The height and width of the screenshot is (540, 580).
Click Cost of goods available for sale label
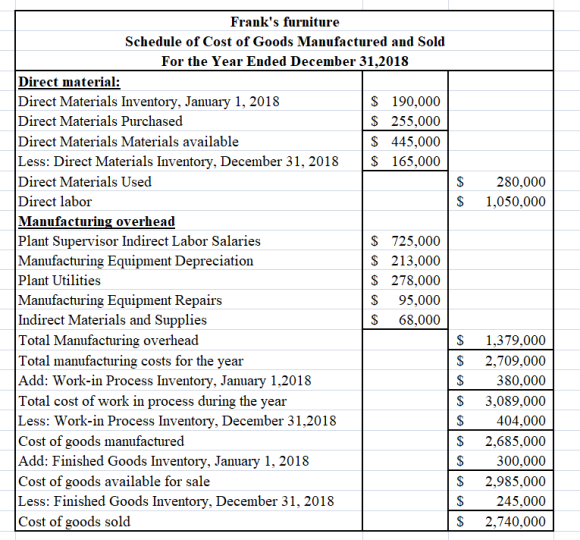tap(114, 482)
